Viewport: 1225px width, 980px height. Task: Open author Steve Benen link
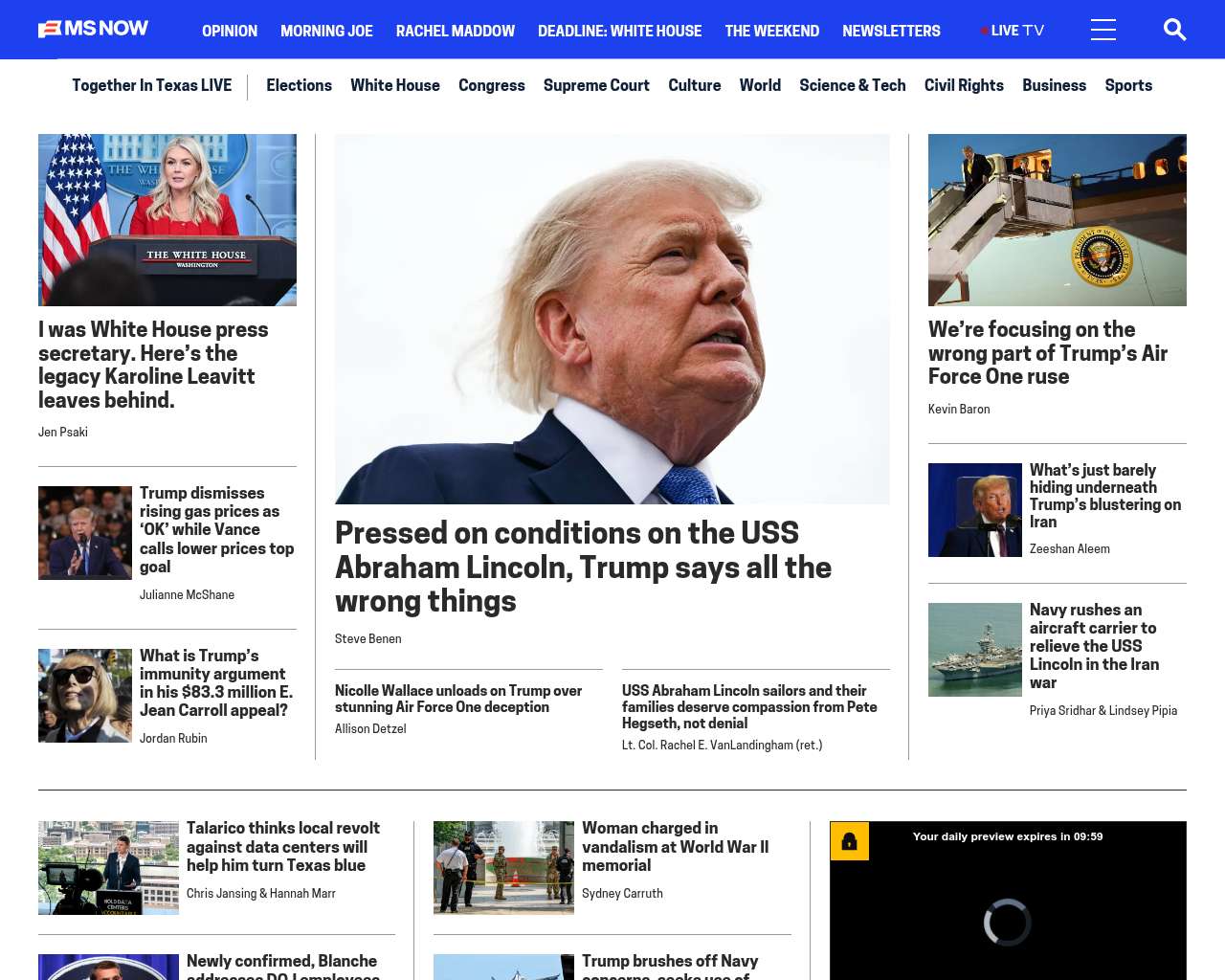coord(368,639)
